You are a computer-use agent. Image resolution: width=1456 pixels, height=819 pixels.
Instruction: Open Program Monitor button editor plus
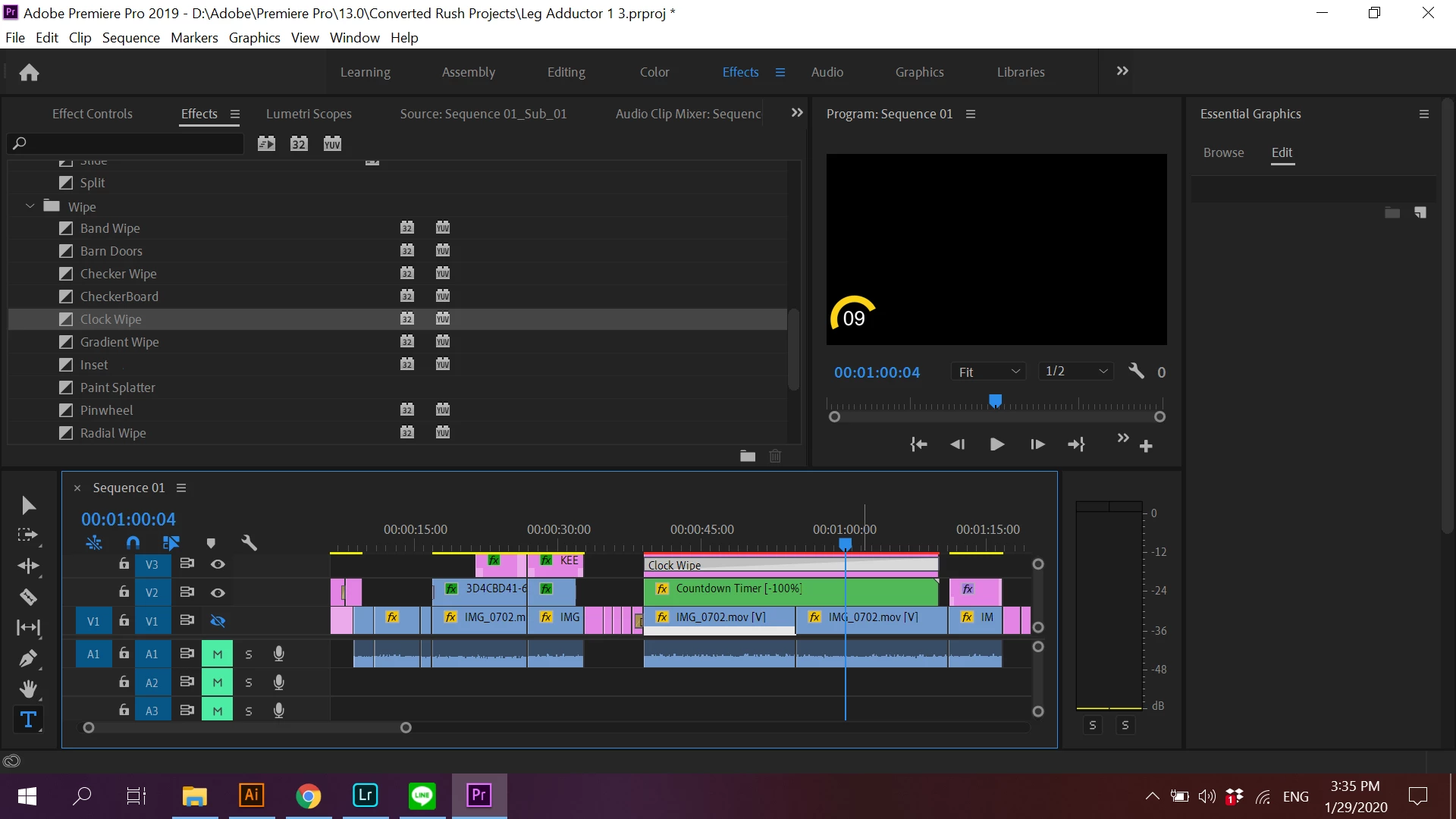[1146, 446]
